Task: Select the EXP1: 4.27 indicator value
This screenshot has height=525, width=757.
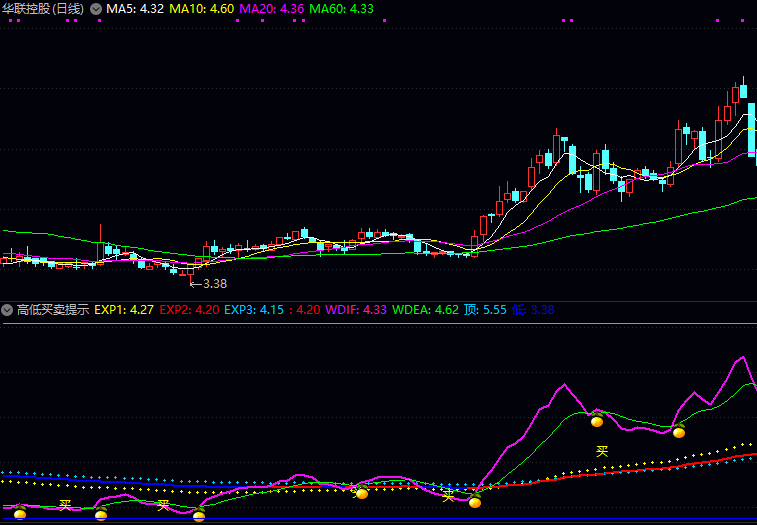Action: pyautogui.click(x=124, y=310)
